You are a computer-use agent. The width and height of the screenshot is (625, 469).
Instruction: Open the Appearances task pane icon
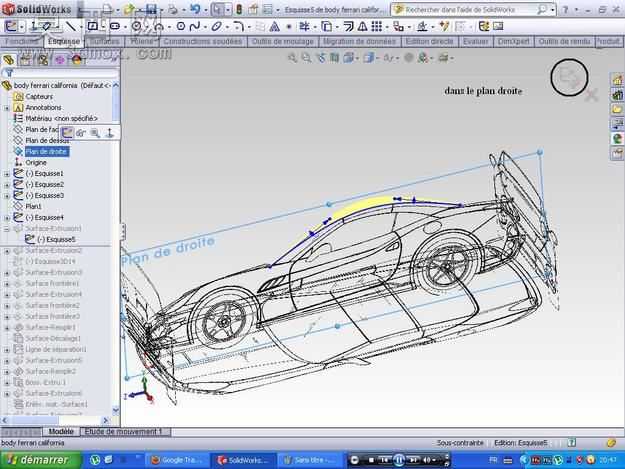[617, 139]
